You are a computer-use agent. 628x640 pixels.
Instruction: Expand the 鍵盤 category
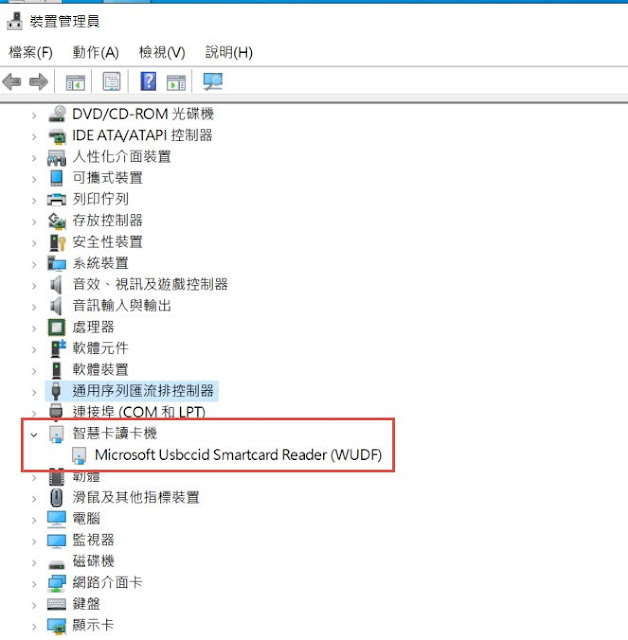[34, 605]
